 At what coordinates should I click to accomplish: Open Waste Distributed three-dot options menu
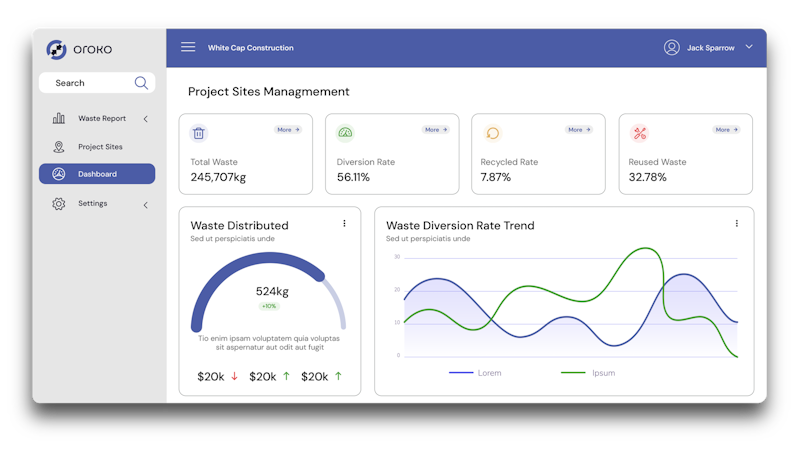(x=344, y=224)
